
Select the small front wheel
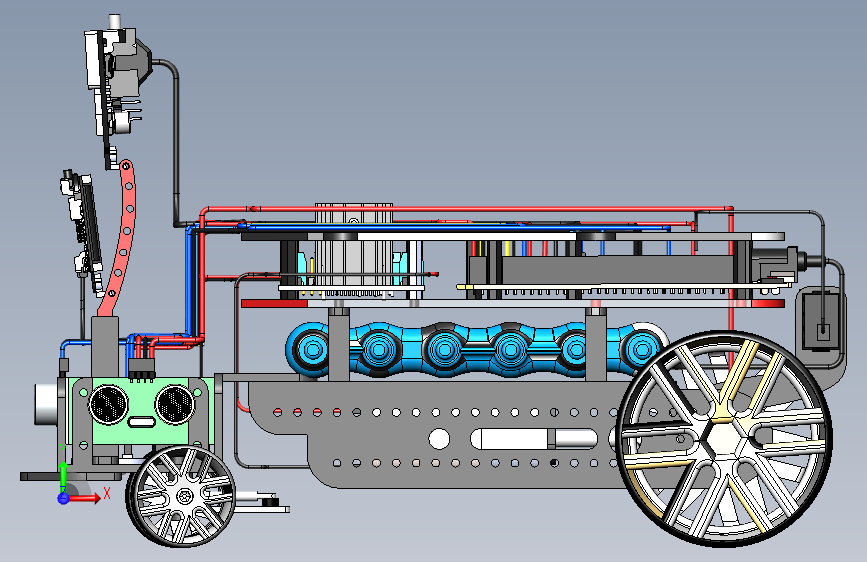[x=181, y=496]
